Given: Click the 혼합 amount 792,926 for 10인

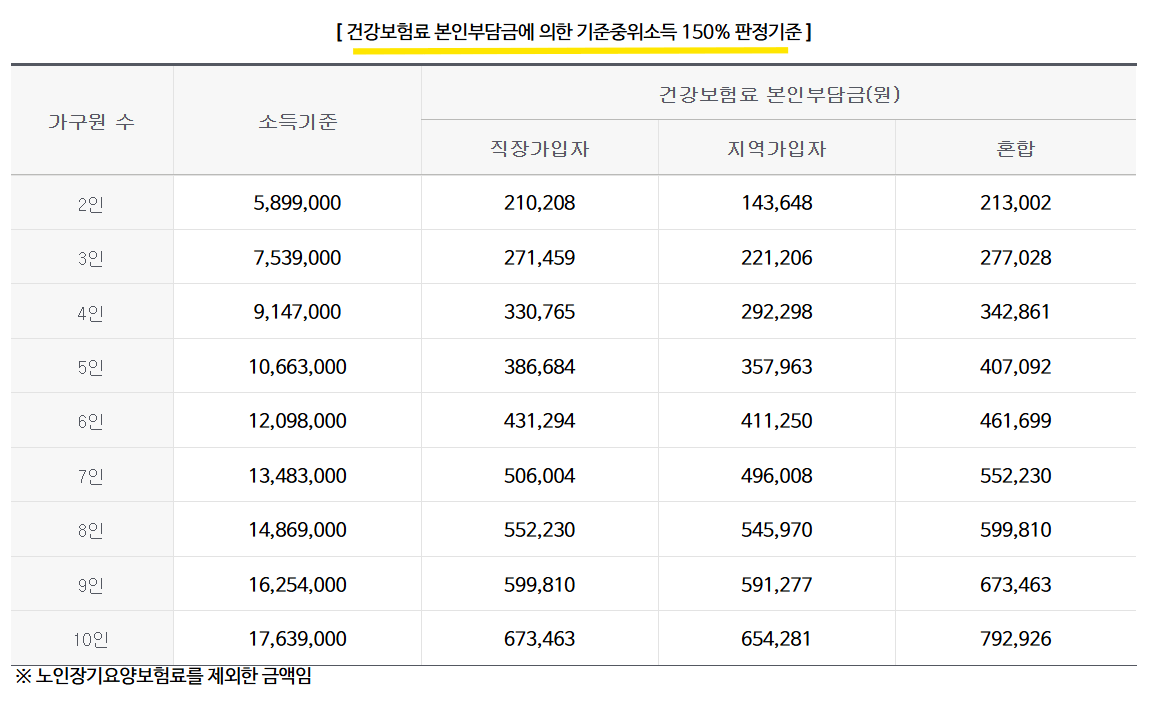Looking at the screenshot, I should pos(1017,638).
